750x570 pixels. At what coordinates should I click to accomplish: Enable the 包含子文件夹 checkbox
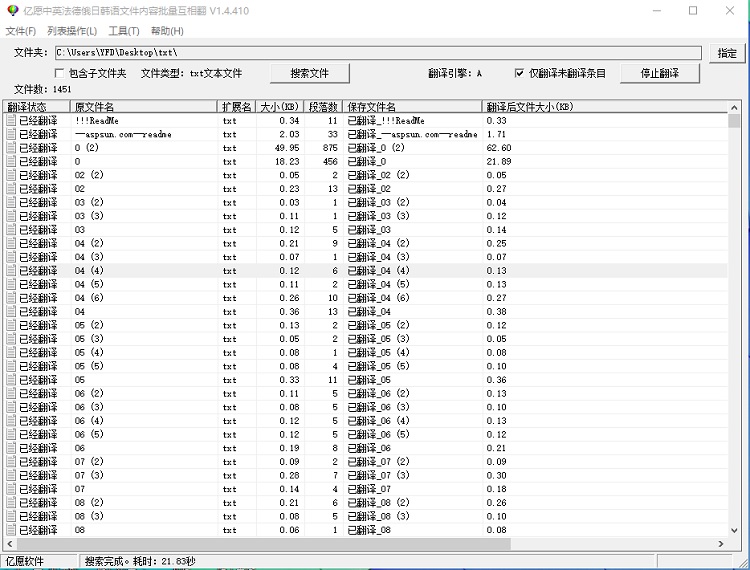(x=60, y=73)
